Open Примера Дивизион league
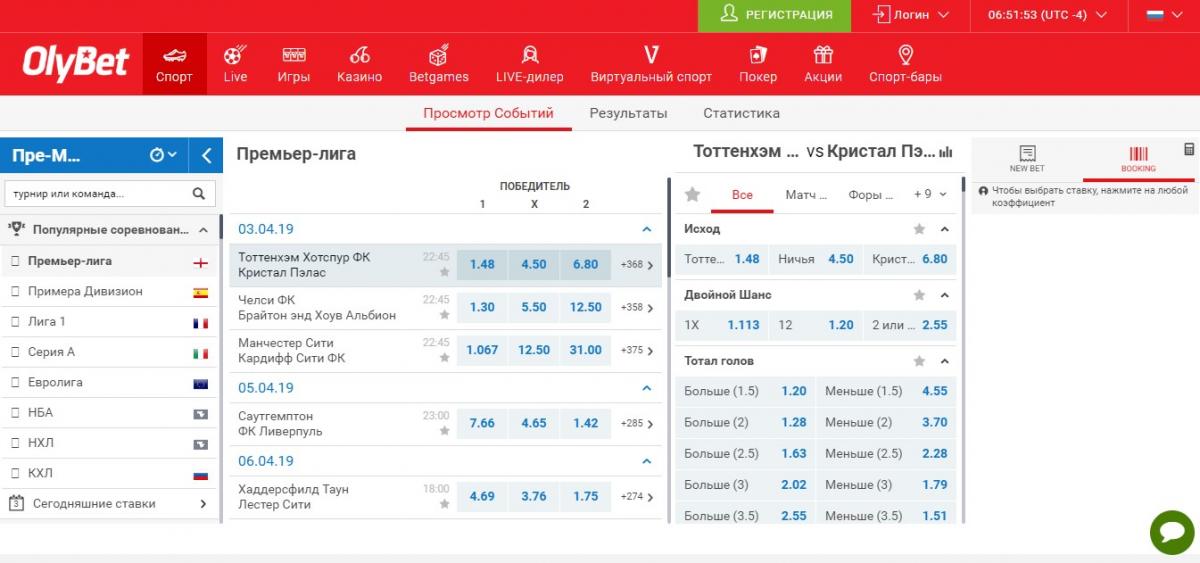This screenshot has height=563, width=1200. pyautogui.click(x=110, y=291)
